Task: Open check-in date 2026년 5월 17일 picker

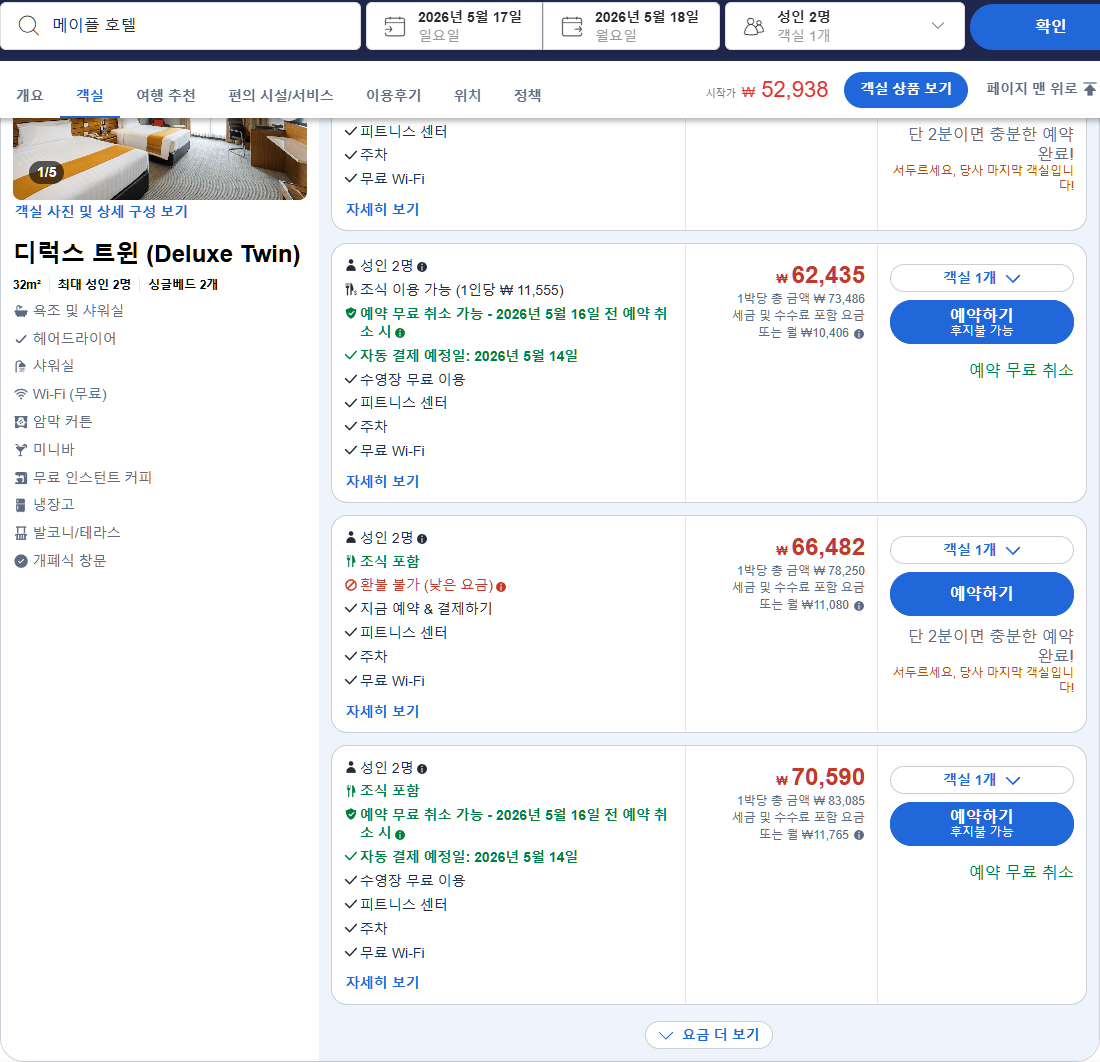Action: pos(454,26)
